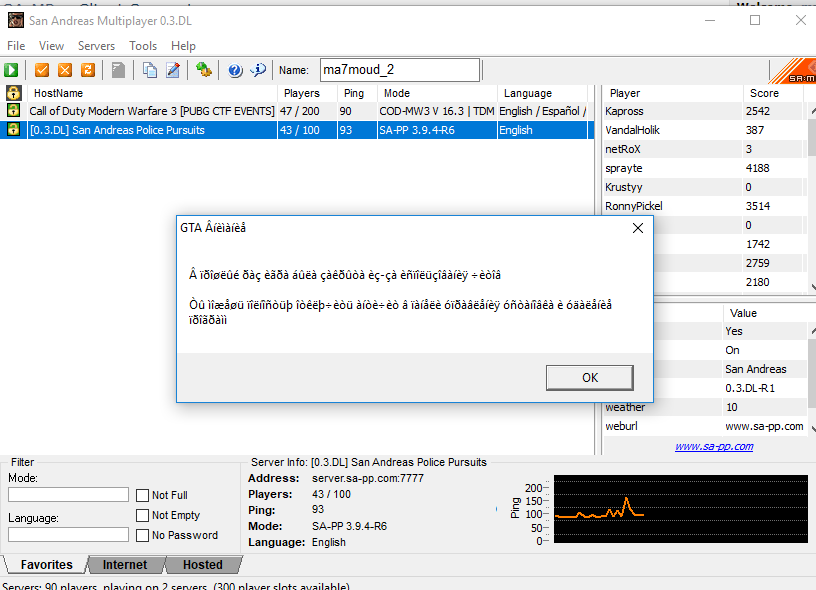Click lock icon of San Andreas Police Pursuits

tap(14, 130)
